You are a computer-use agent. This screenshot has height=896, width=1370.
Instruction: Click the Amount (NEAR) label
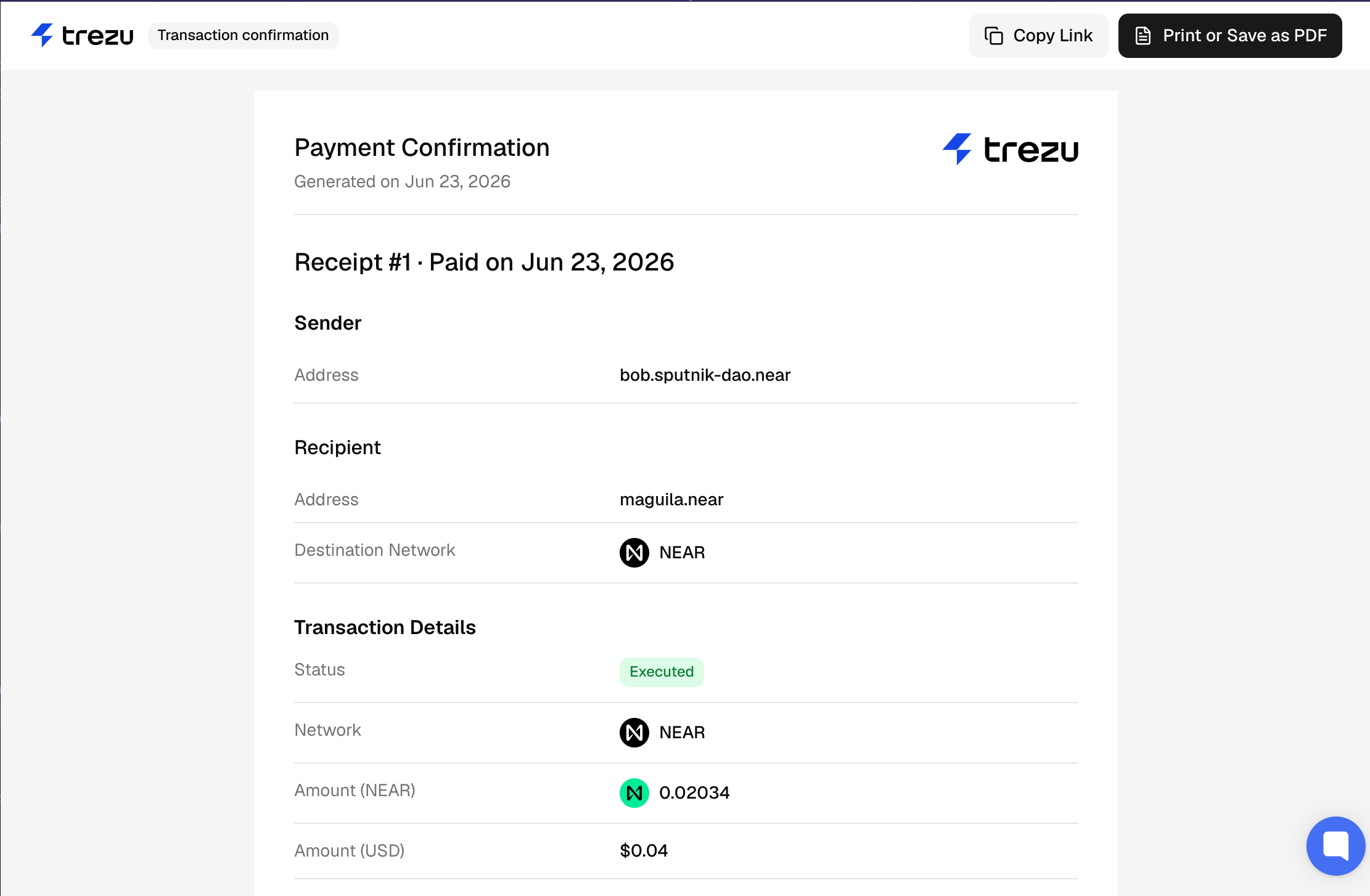tap(355, 791)
